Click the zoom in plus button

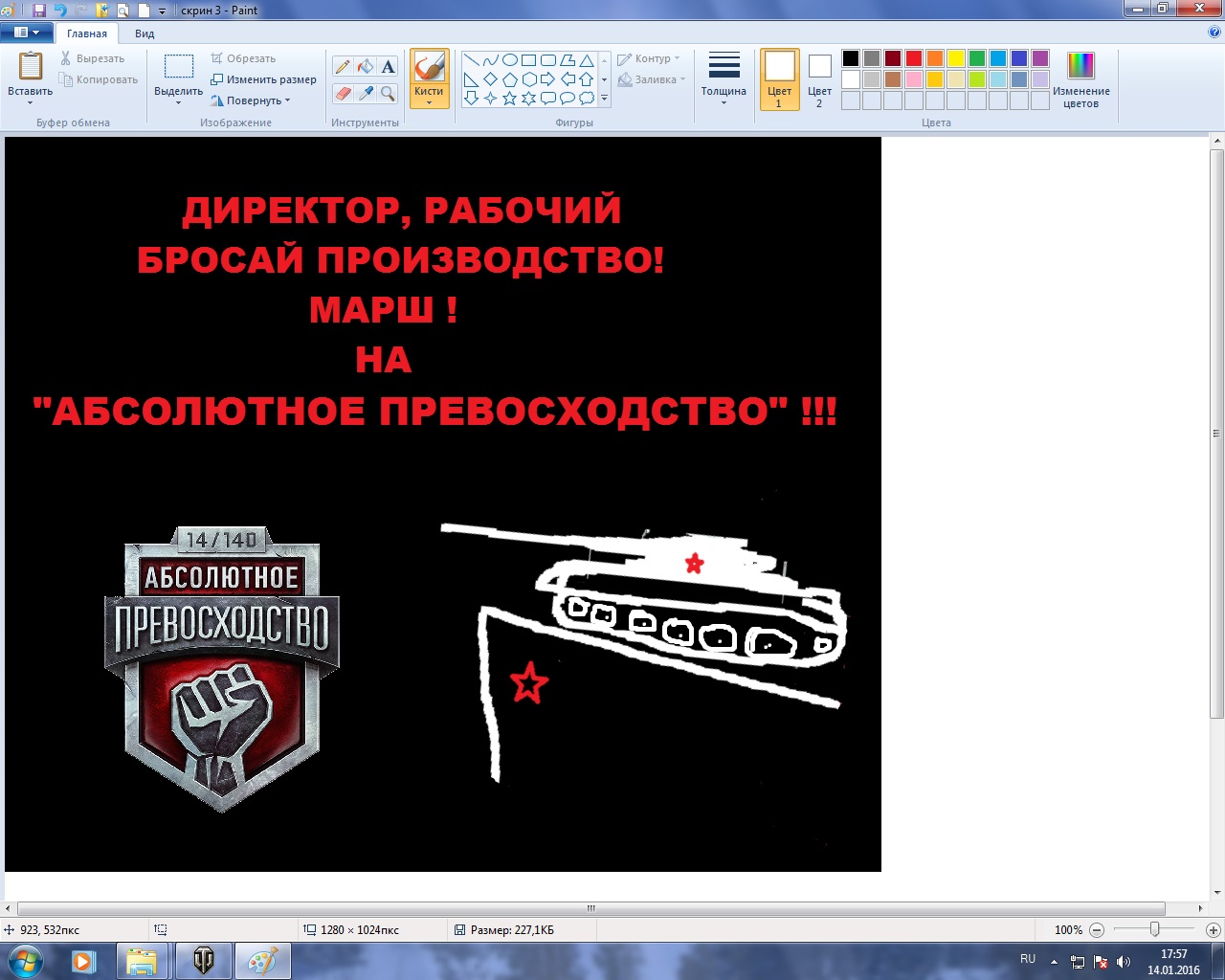pos(1213,929)
